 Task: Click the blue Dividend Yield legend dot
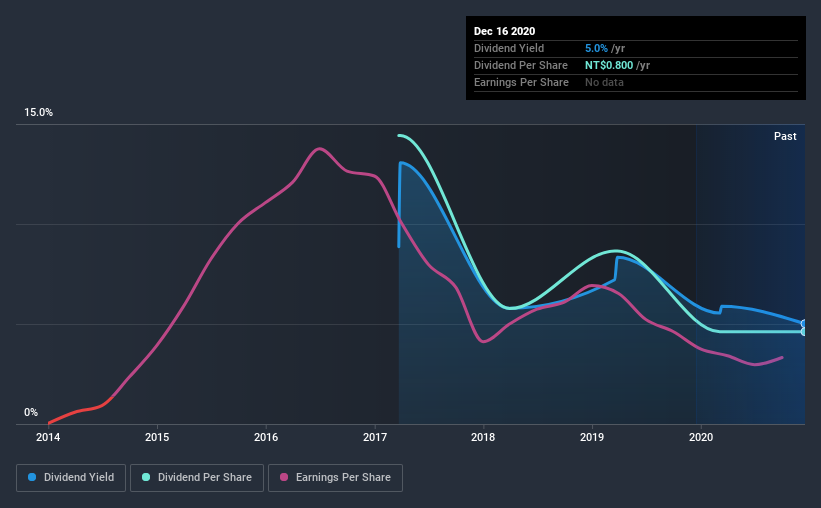[x=32, y=477]
